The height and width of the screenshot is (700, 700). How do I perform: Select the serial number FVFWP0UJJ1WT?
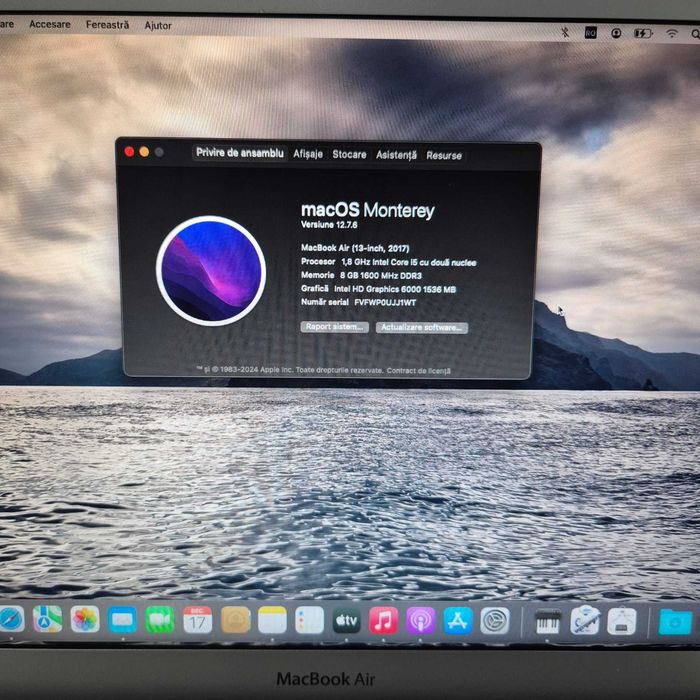[385, 303]
